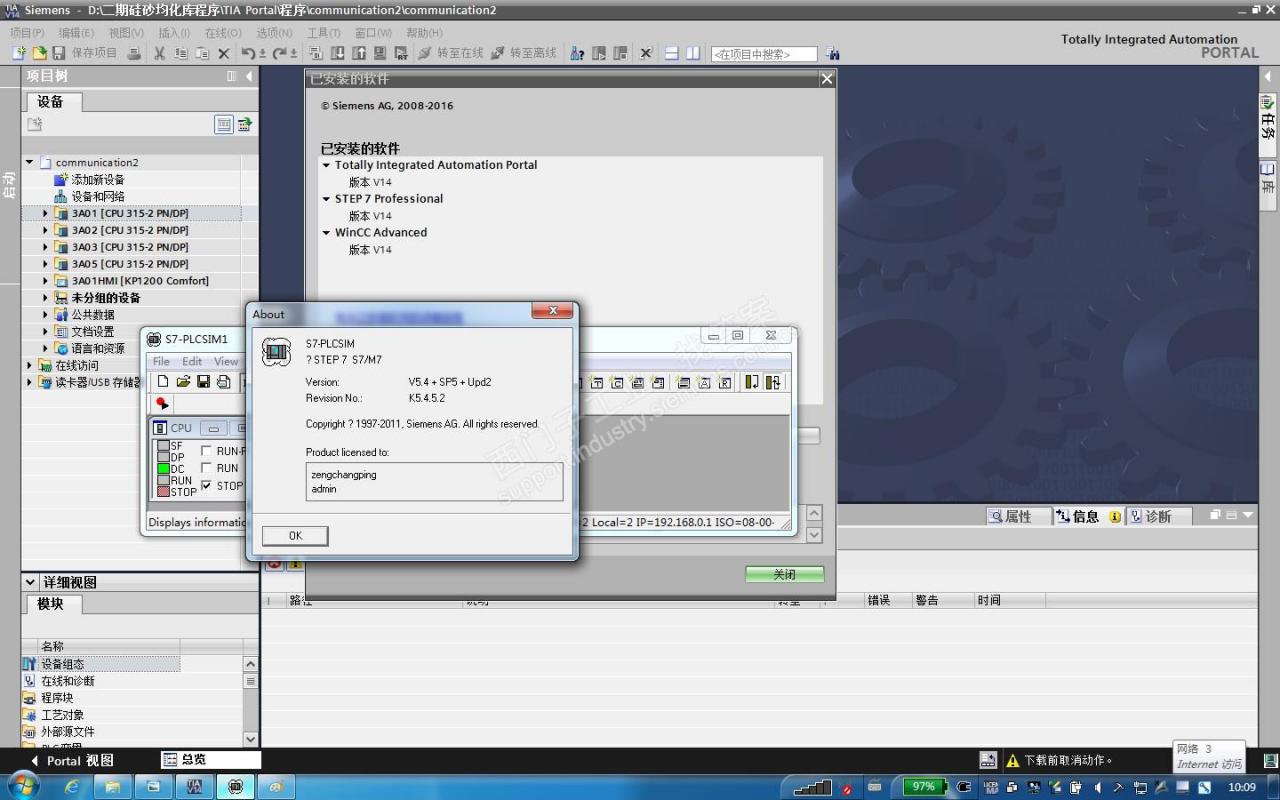The width and height of the screenshot is (1280, 800).
Task: Collapse the WinCC Advanced entry
Action: coord(326,232)
